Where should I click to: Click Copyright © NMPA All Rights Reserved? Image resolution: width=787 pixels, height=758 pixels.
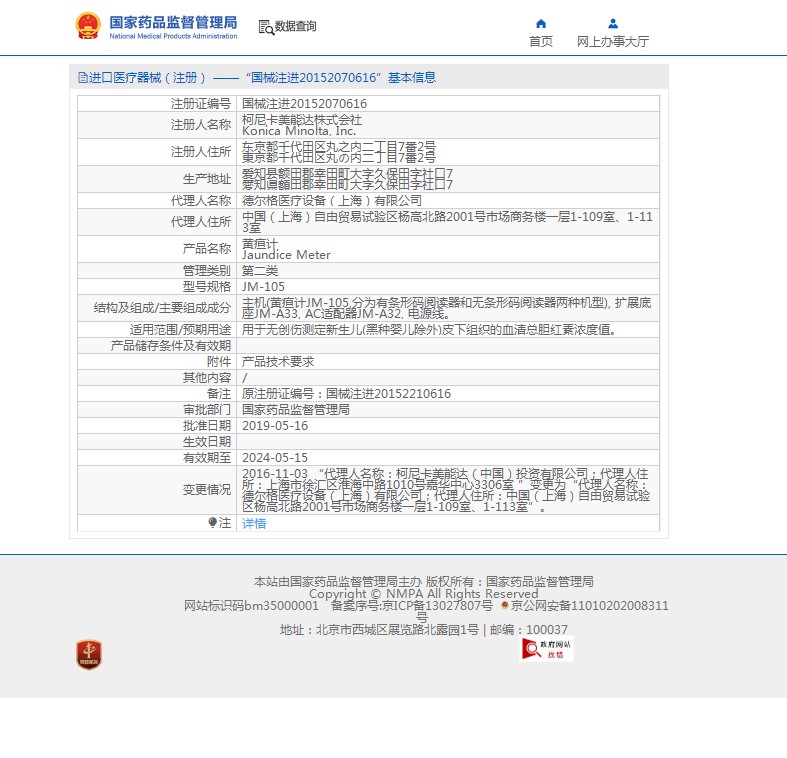pyautogui.click(x=424, y=594)
